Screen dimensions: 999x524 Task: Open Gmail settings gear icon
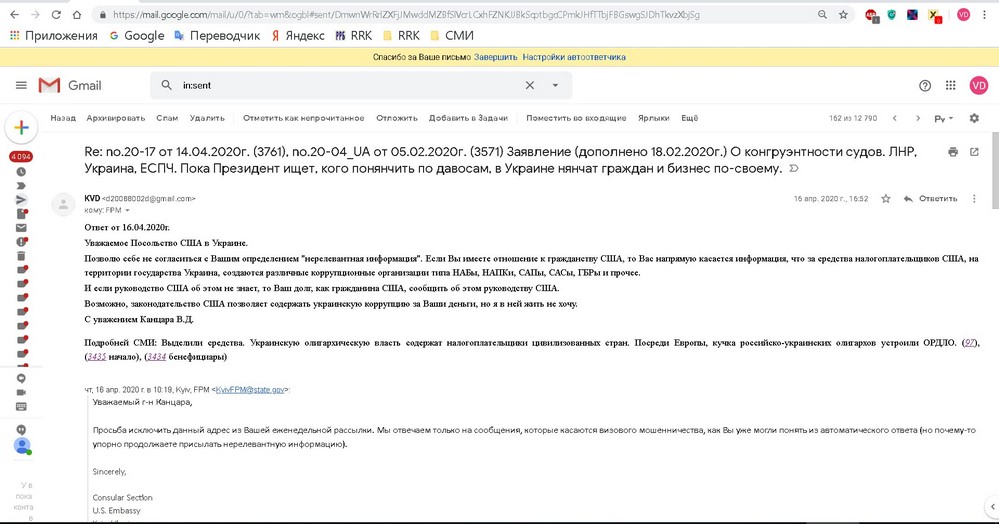click(974, 118)
